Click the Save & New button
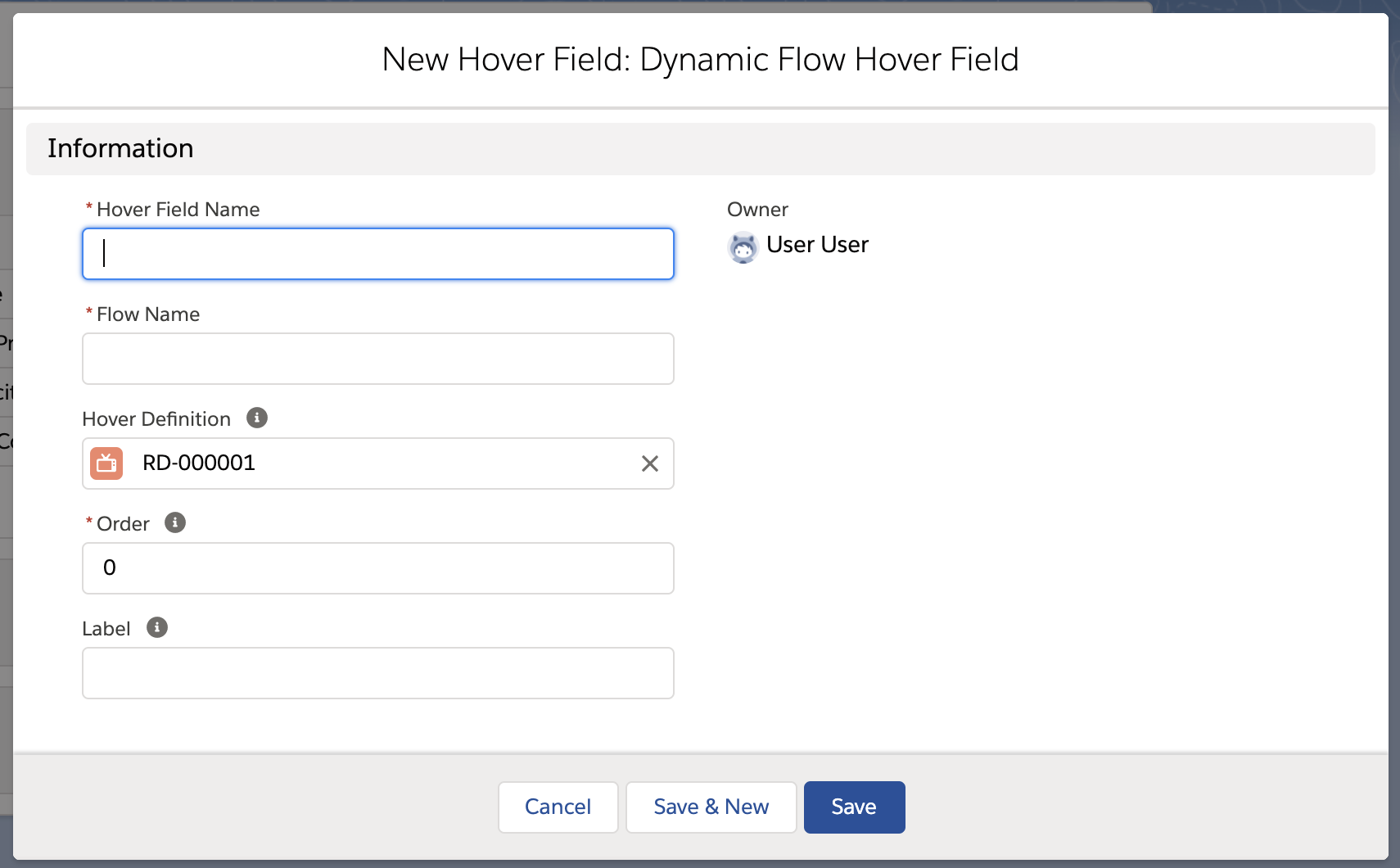The image size is (1400, 868). pos(711,807)
